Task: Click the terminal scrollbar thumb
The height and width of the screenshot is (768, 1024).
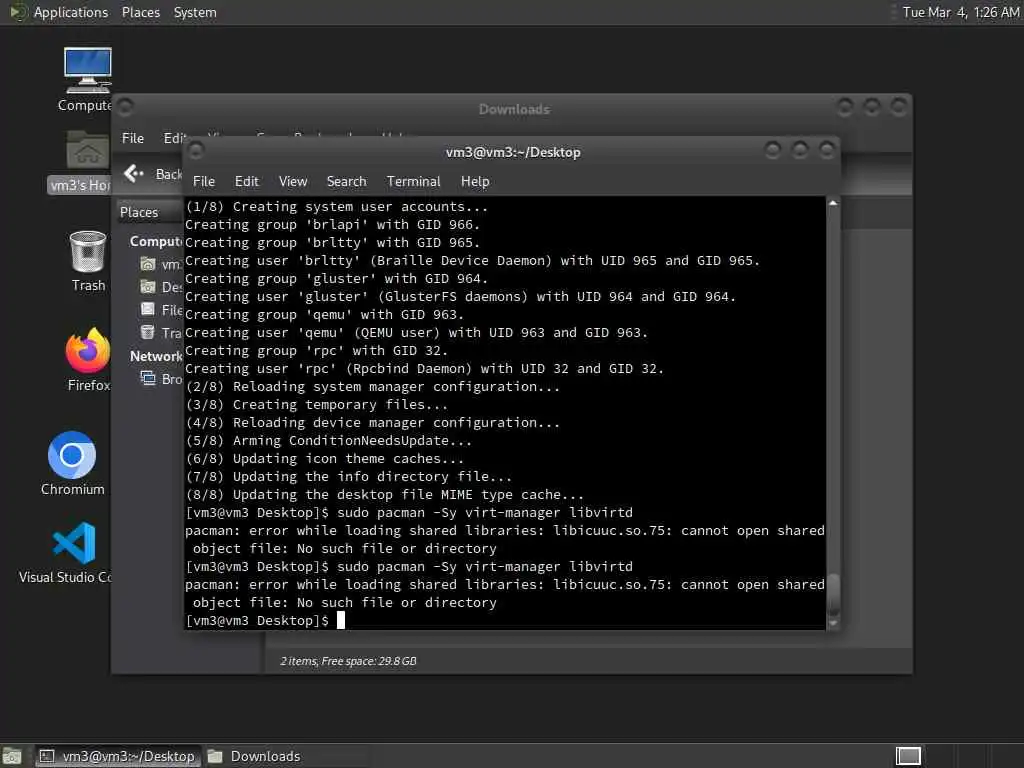Action: [833, 594]
